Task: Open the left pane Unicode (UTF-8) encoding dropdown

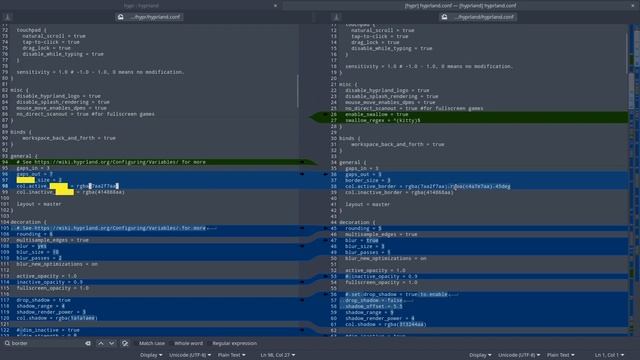Action: point(190,355)
